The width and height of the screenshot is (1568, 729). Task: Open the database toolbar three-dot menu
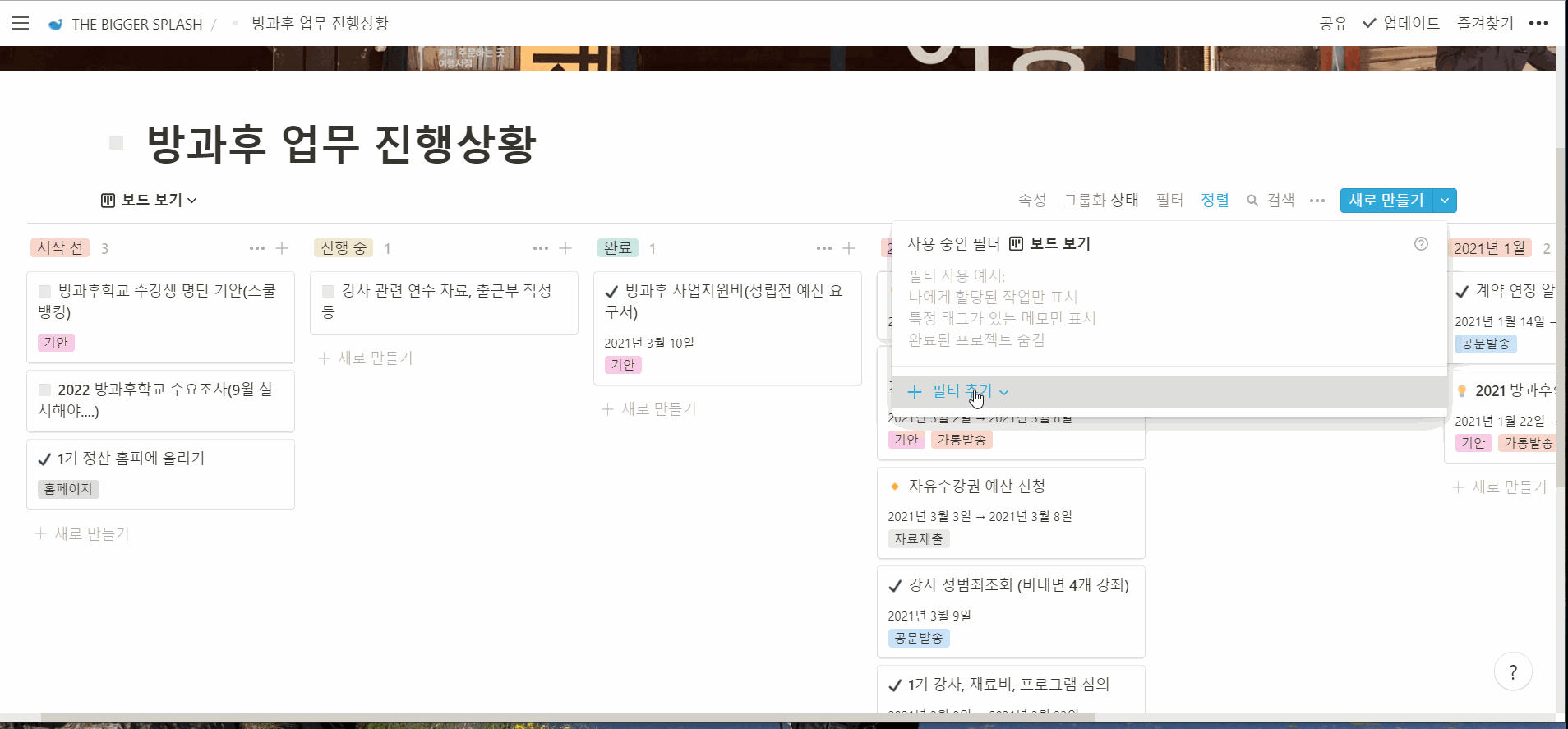[x=1317, y=201]
